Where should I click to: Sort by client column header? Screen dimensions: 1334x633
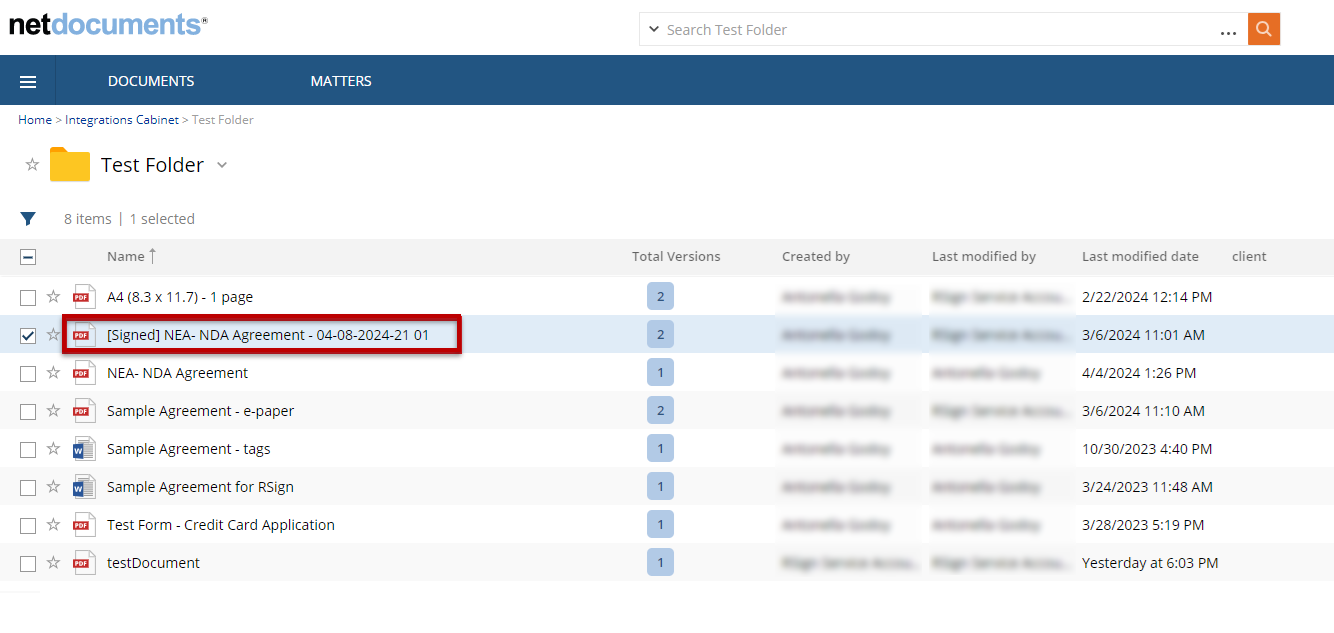1249,256
